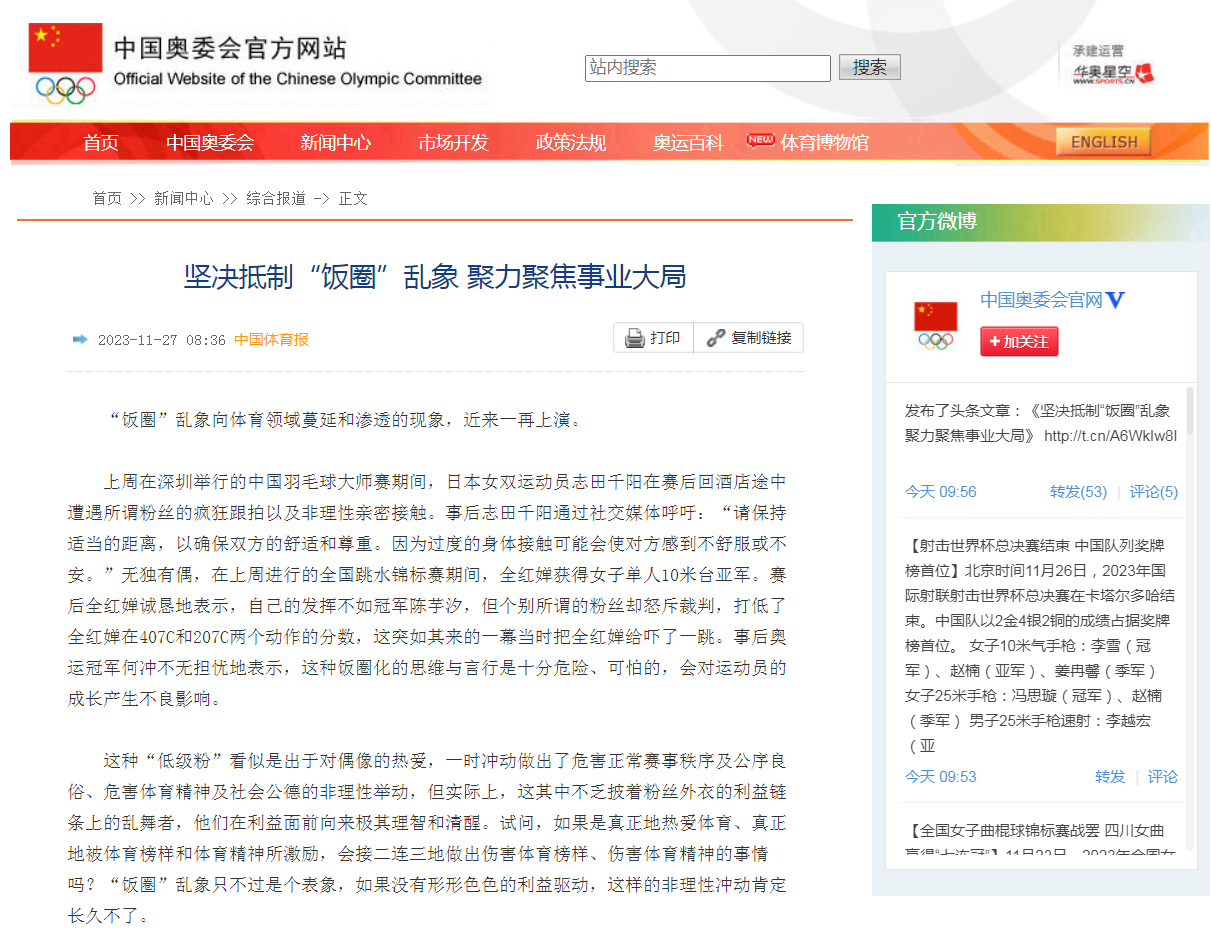This screenshot has width=1211, height=931.
Task: Click the 综合报道 breadcrumb link
Action: (x=276, y=198)
